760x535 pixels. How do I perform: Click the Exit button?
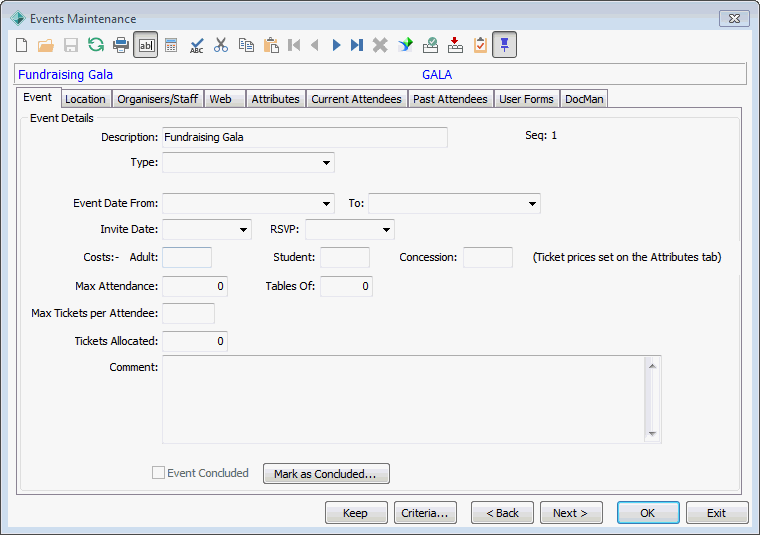(x=717, y=513)
